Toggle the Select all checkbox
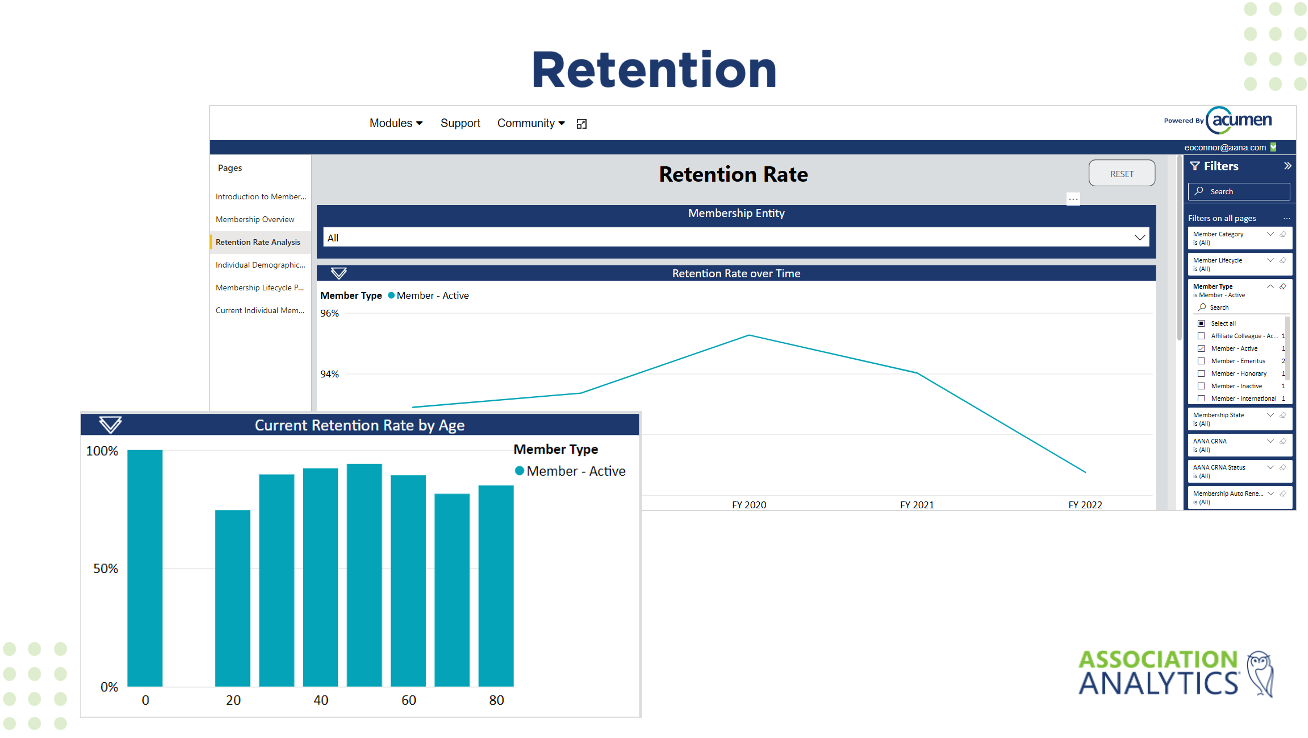Viewport: 1308px width, 738px height. (1200, 323)
